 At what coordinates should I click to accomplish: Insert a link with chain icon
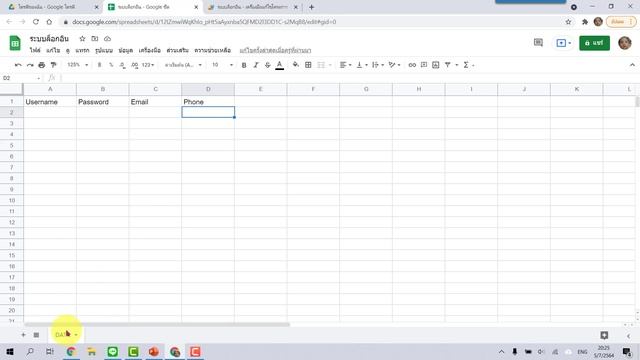(x=412, y=65)
